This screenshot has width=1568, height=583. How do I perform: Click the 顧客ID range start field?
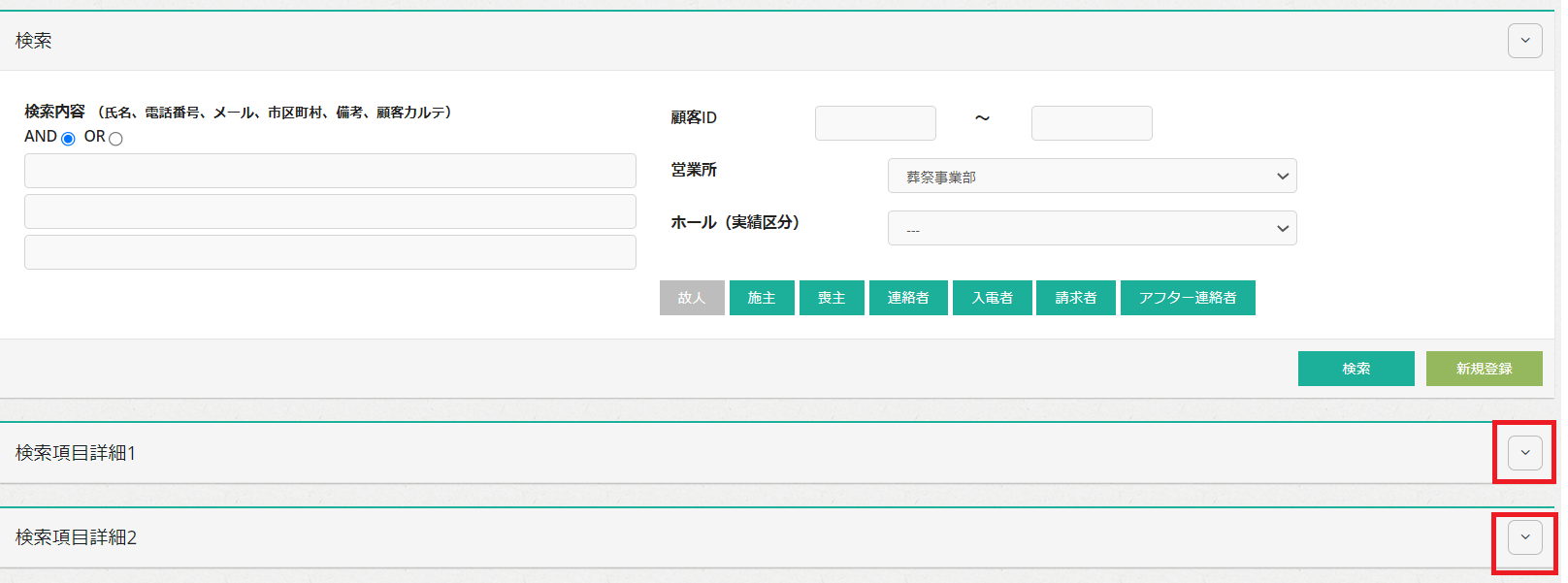(x=875, y=123)
